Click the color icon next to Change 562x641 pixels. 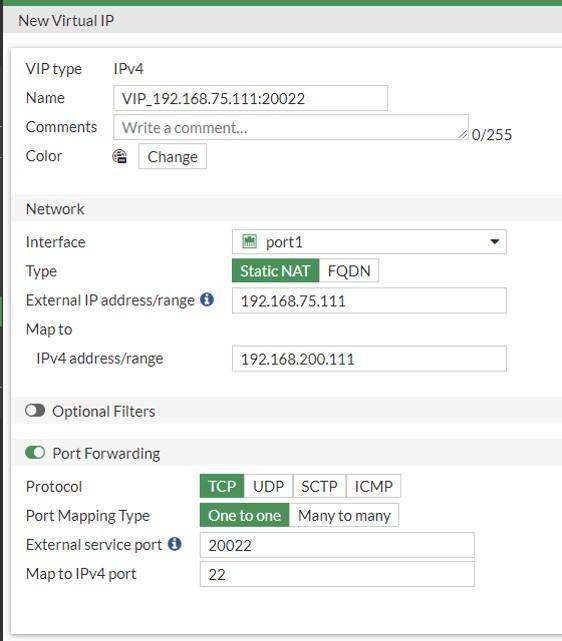[120, 156]
